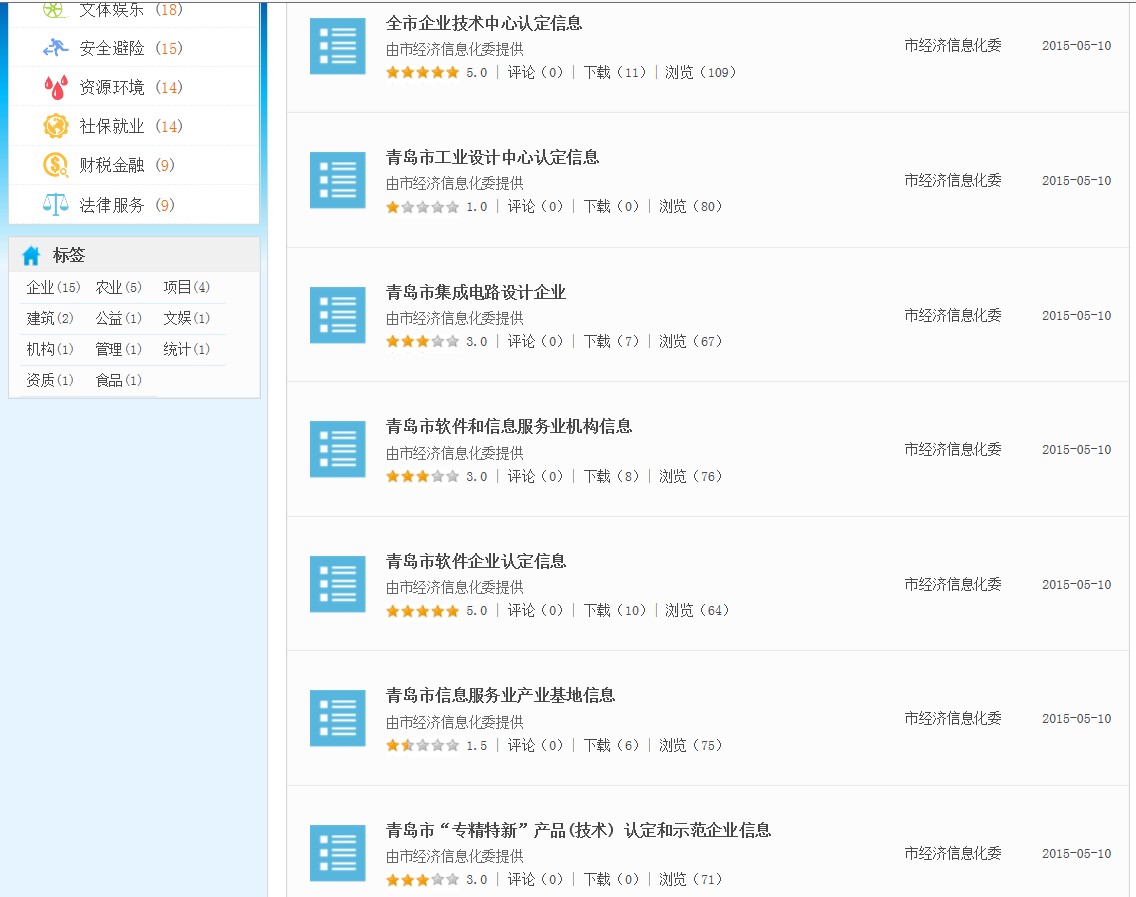Open the 青岛市工业设计中心认定信息 title link

492,157
